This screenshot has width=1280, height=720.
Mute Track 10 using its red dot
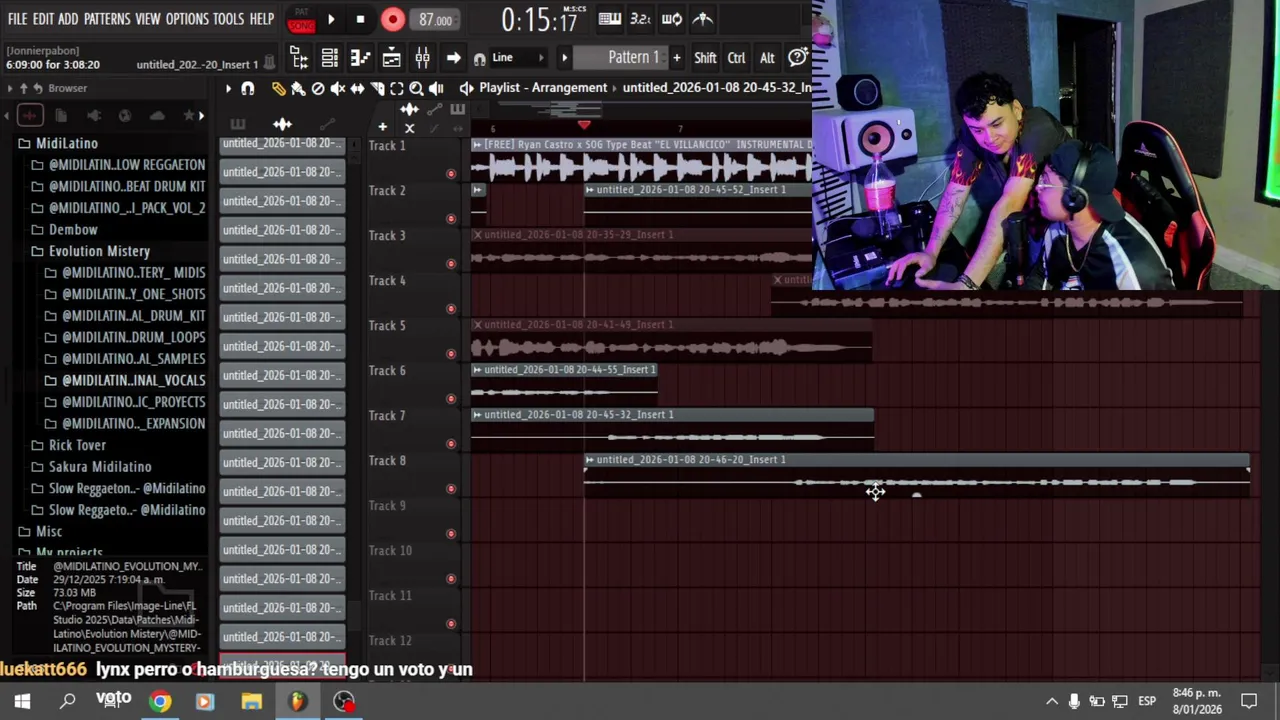[451, 579]
